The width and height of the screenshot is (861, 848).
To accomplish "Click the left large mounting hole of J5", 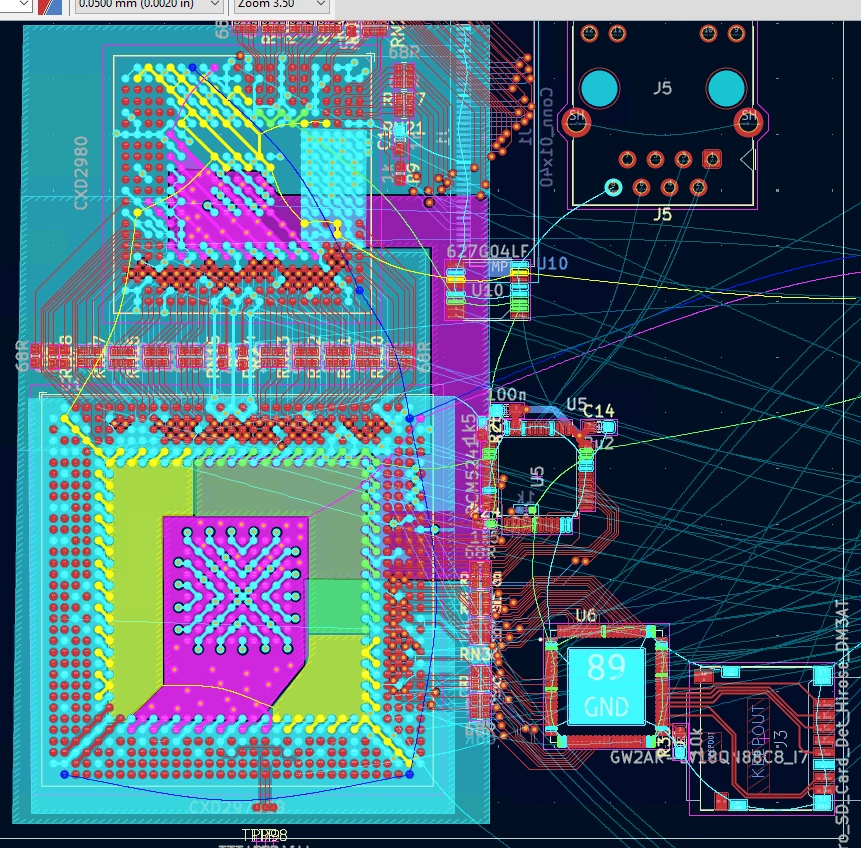I will [x=599, y=88].
